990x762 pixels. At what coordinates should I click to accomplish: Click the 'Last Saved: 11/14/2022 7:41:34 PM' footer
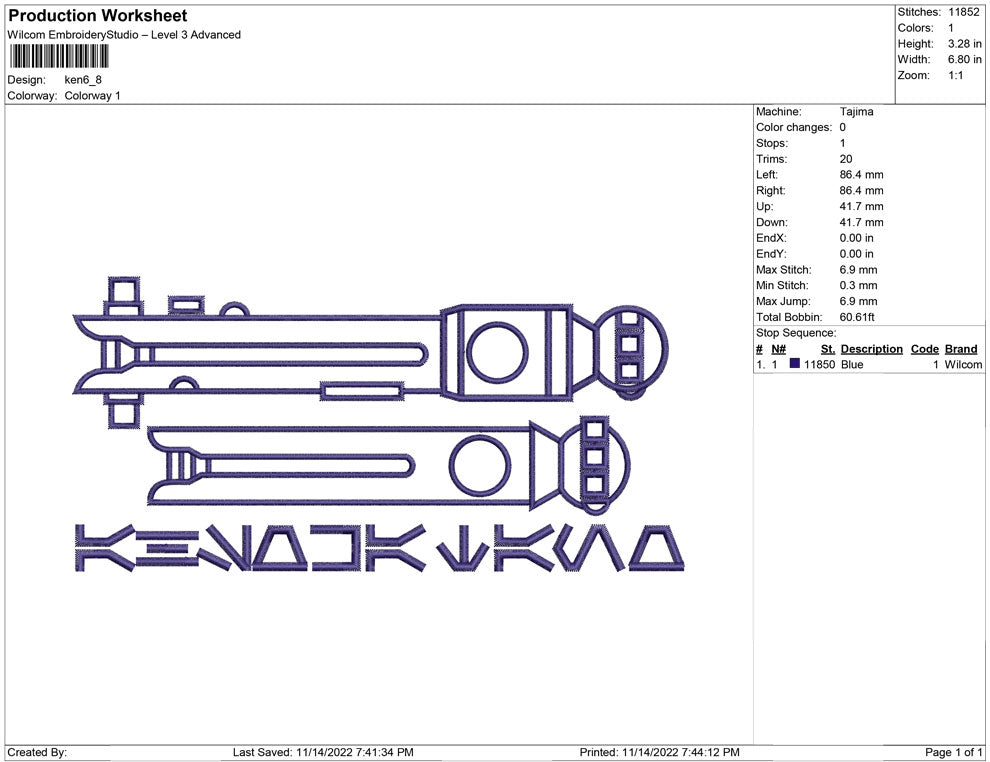(x=323, y=752)
